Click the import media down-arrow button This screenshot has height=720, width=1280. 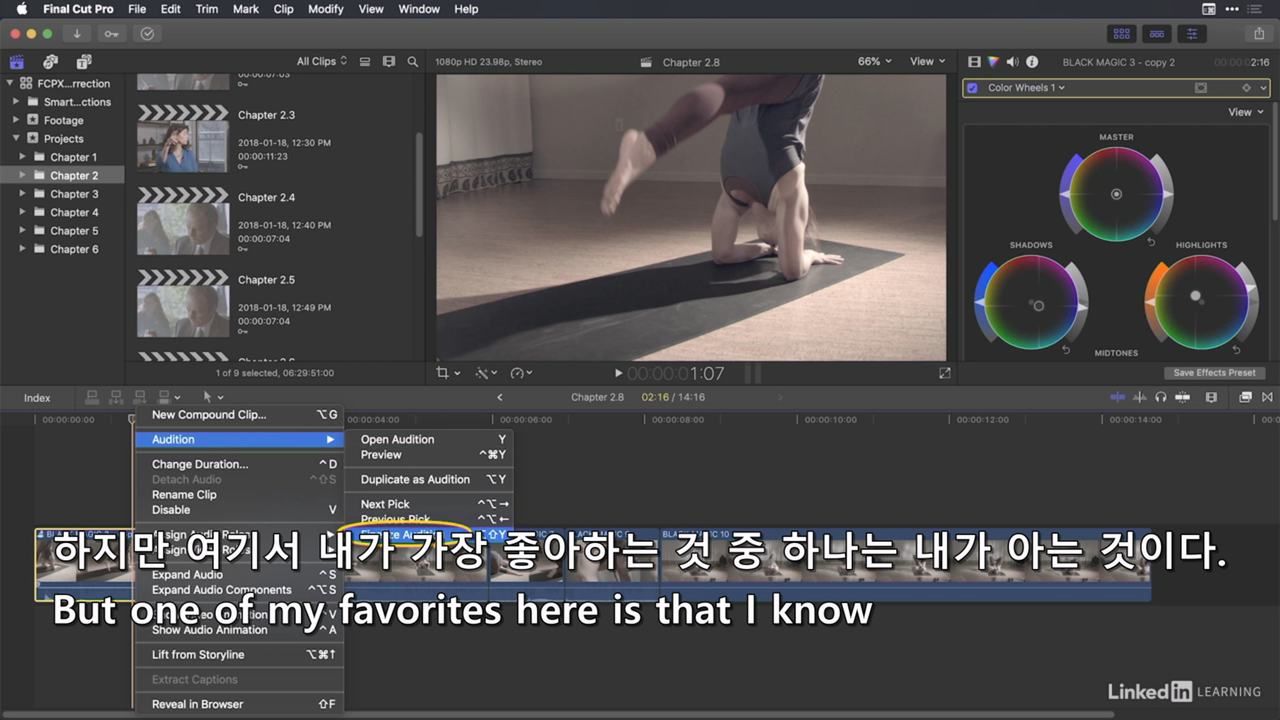tap(77, 34)
